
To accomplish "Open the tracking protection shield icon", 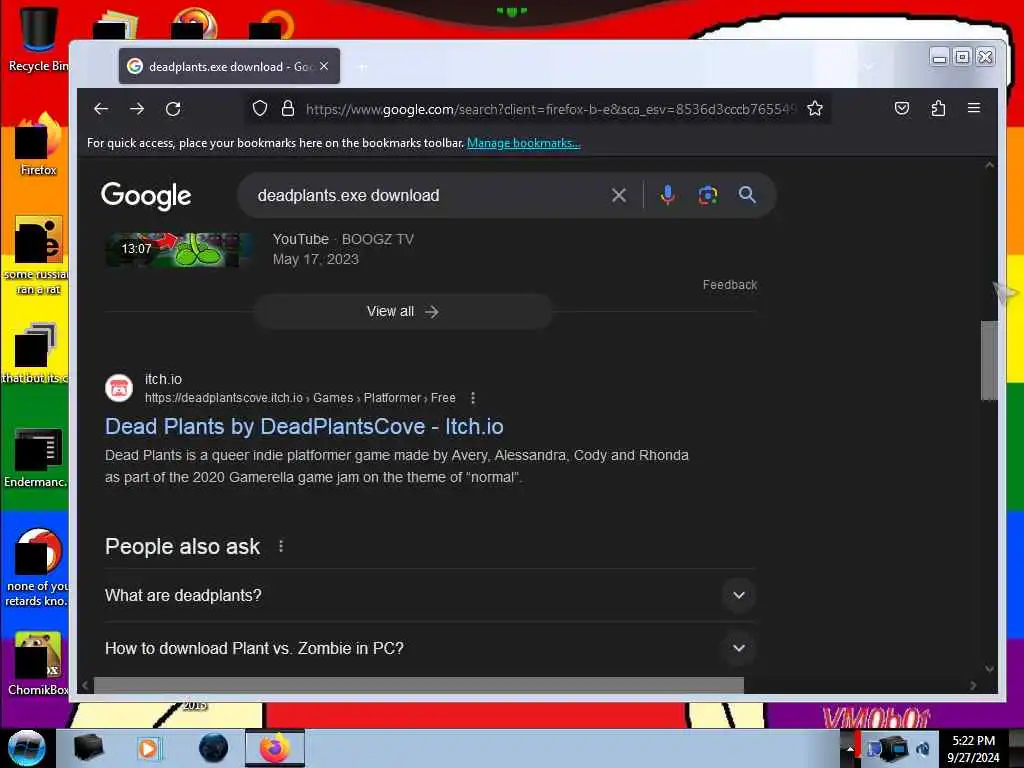I will pos(260,108).
